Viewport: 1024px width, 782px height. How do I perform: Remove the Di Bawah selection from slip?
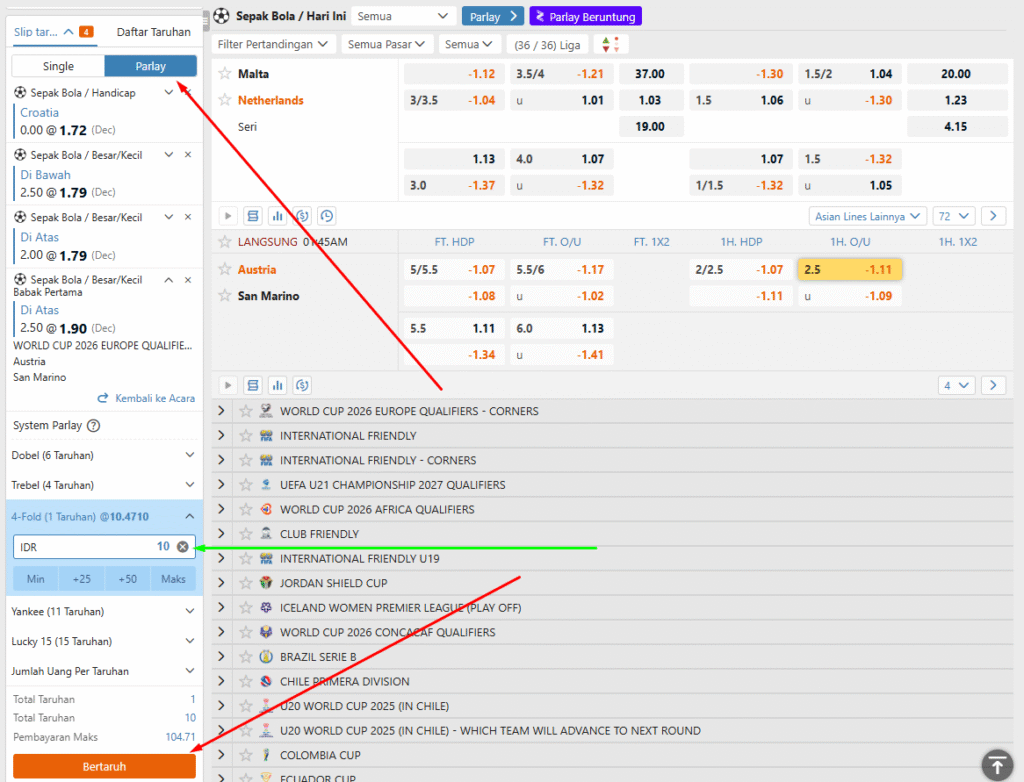188,155
